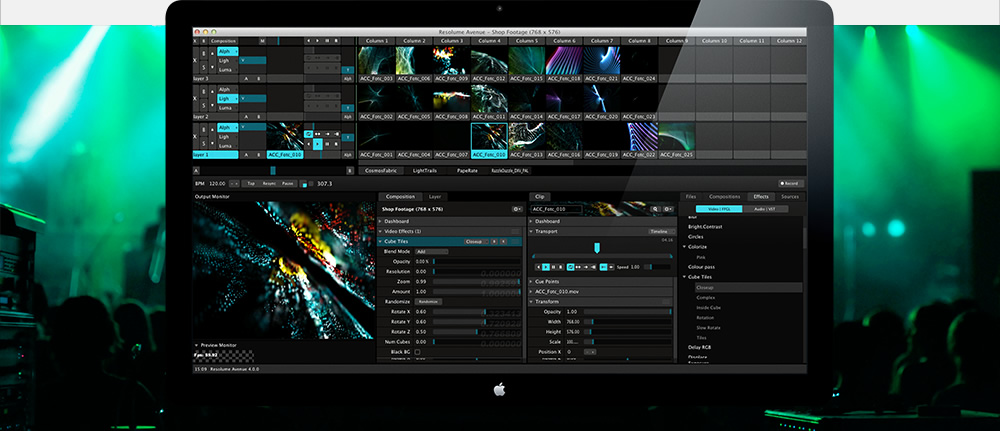Remove the Cube Tiles effect with its X icon
Screen dimensions: 1000x431
503,241
